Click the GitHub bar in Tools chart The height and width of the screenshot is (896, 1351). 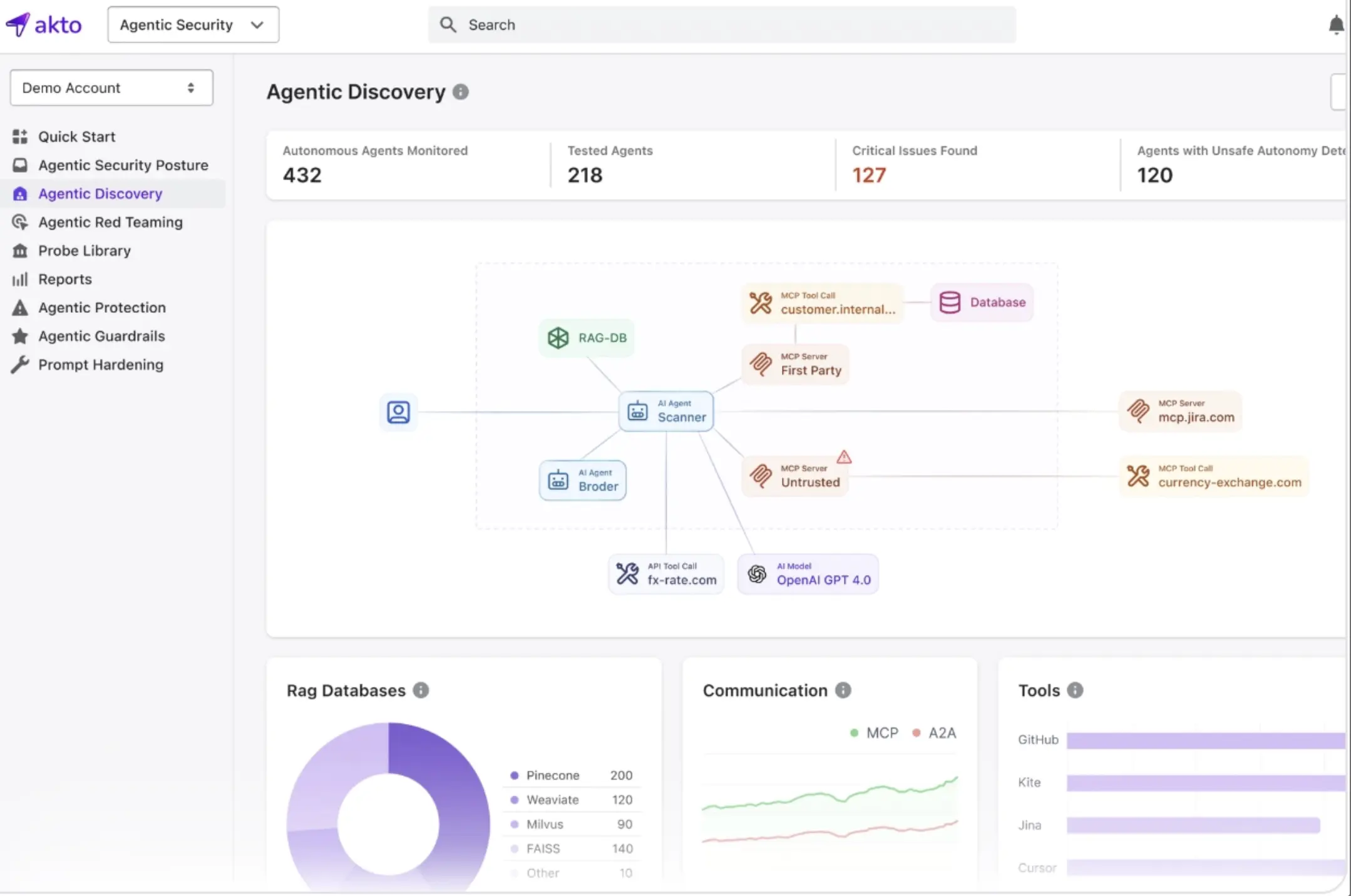click(x=1206, y=741)
